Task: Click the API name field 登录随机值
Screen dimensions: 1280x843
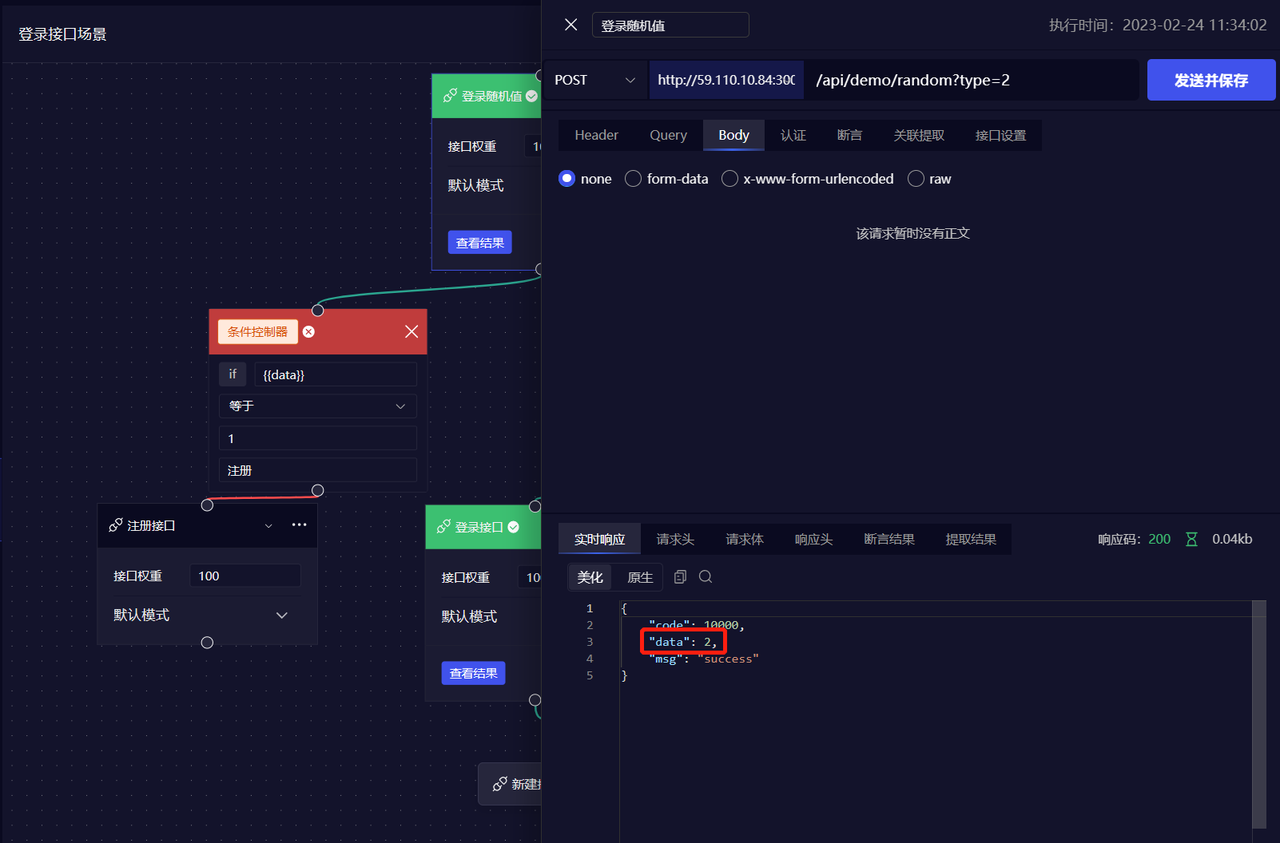Action: [x=670, y=25]
